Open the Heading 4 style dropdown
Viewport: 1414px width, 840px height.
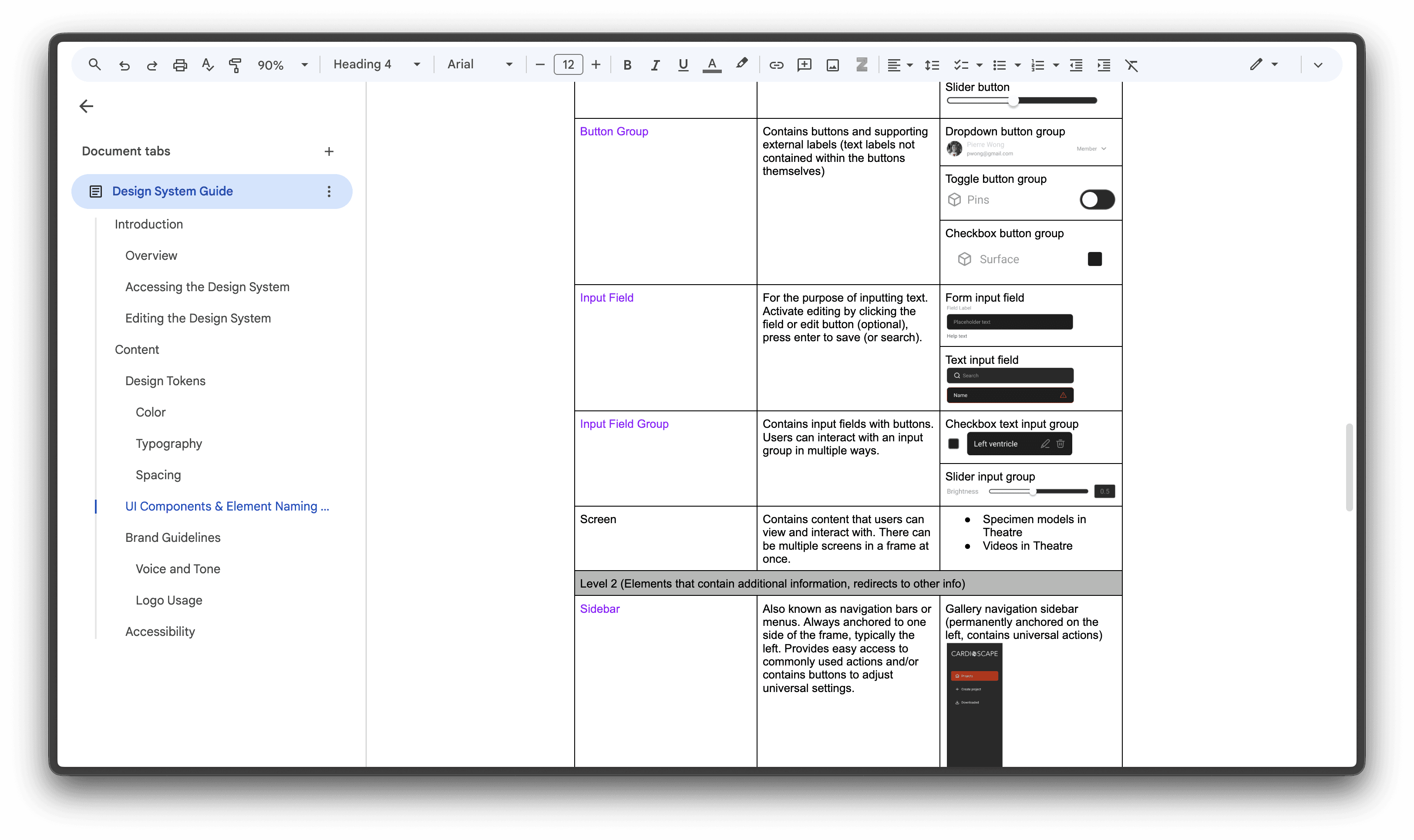coord(377,64)
